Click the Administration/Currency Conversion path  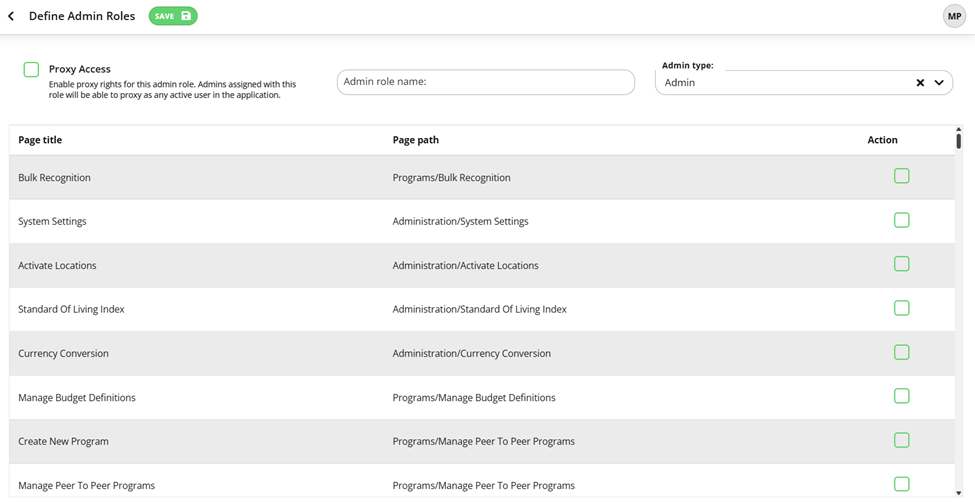(471, 353)
